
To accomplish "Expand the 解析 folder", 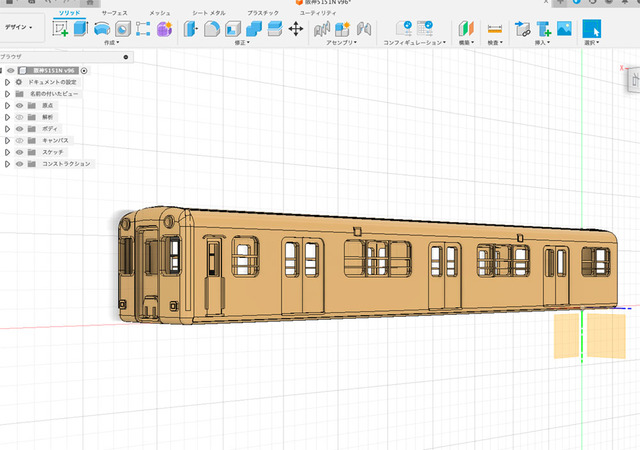I will pyautogui.click(x=7, y=117).
